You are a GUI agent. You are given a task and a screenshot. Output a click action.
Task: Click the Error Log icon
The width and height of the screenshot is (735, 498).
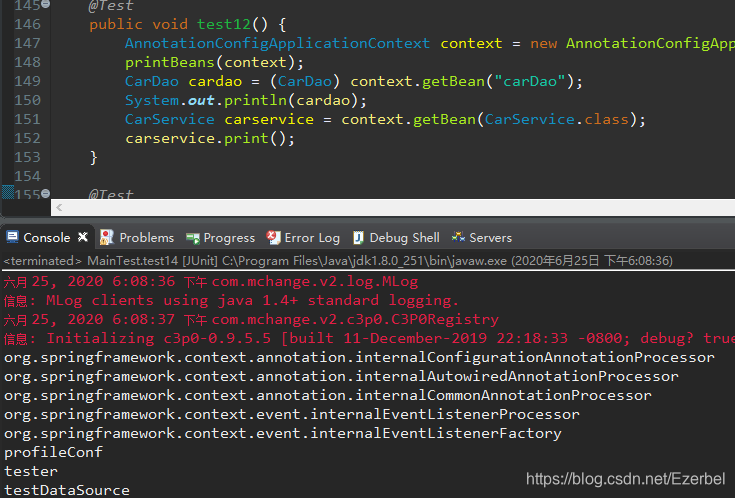click(x=273, y=237)
